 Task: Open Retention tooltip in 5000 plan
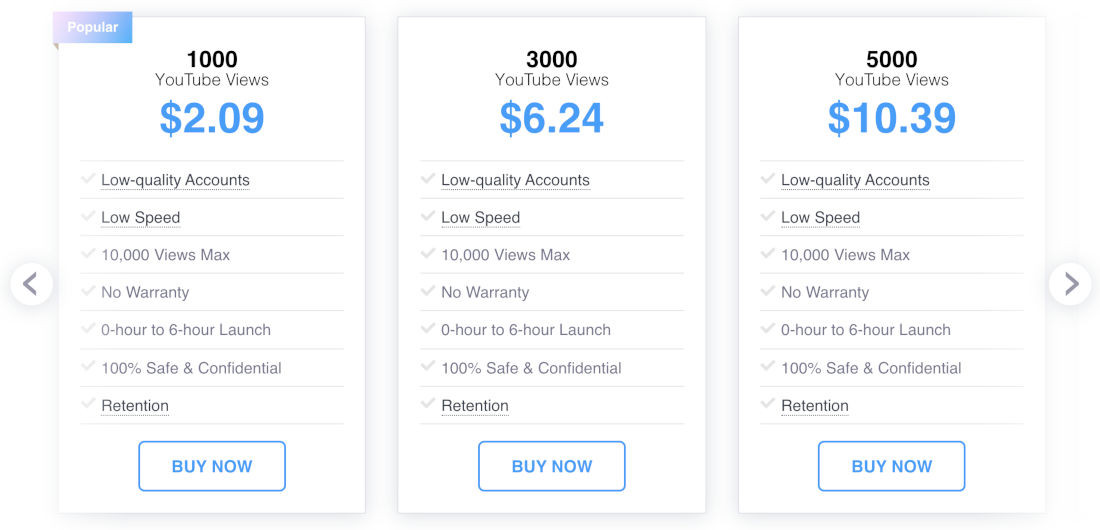pos(814,406)
